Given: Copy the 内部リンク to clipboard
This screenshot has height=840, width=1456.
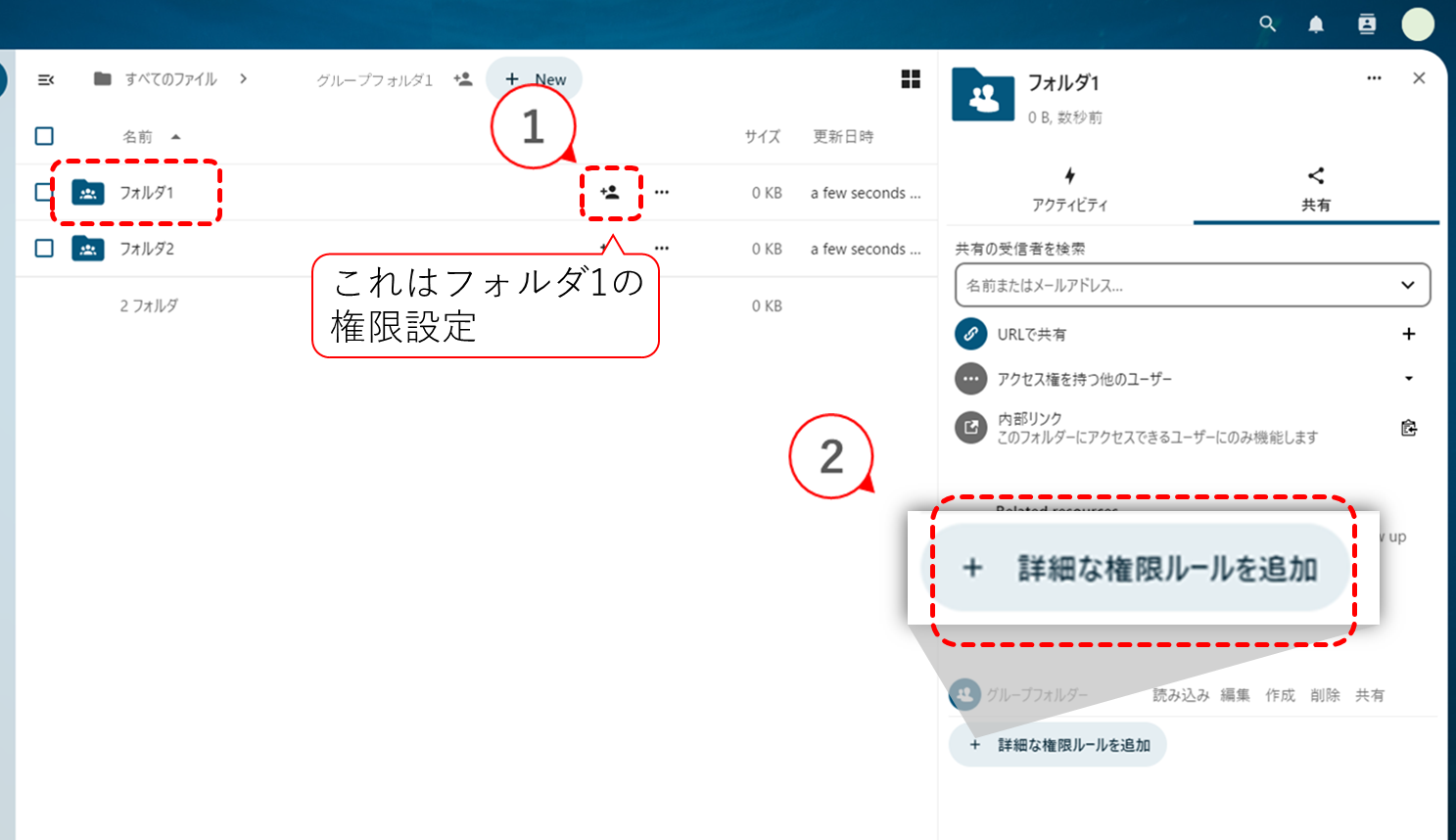Looking at the screenshot, I should click(1408, 428).
